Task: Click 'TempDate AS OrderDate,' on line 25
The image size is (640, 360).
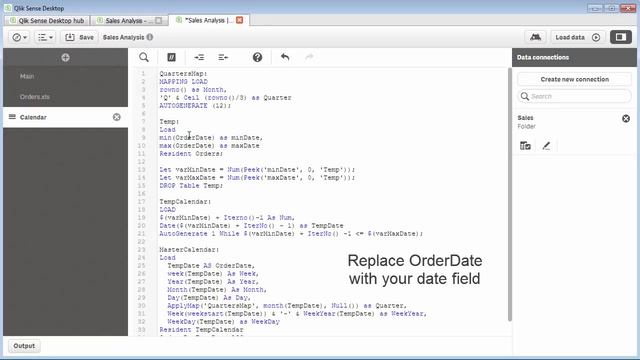Action: click(211, 266)
